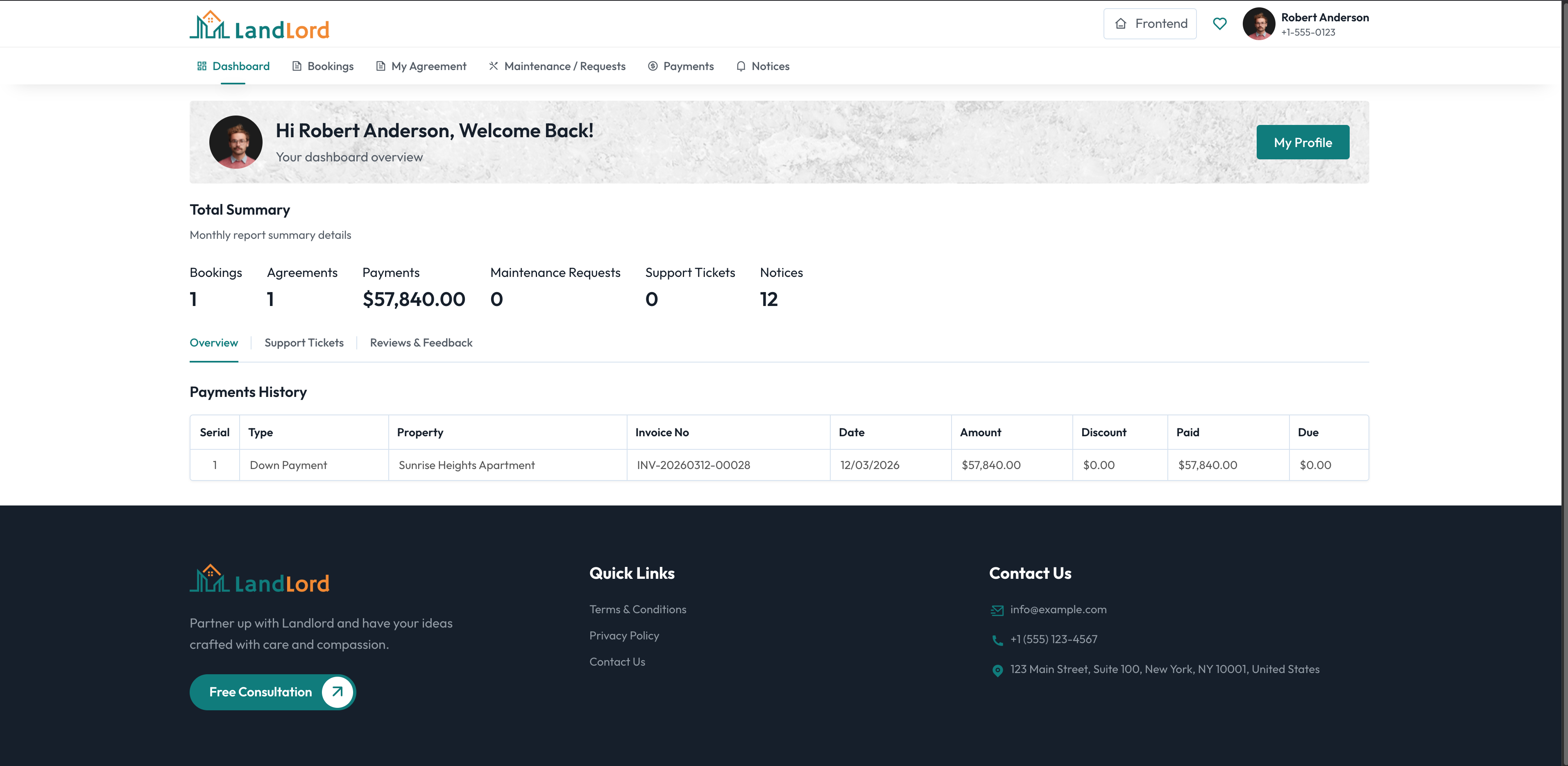This screenshot has height=766, width=1568.
Task: Click the My Profile button
Action: tap(1302, 142)
